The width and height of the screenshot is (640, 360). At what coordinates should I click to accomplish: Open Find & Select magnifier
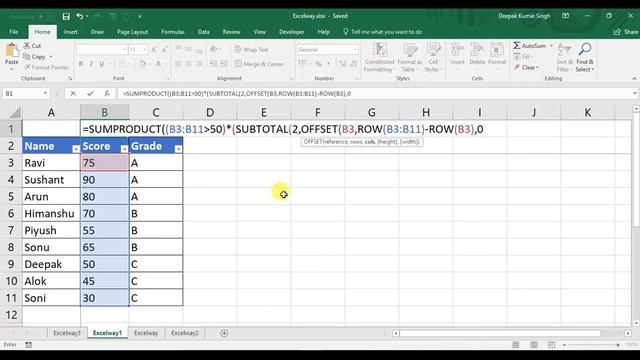[585, 50]
